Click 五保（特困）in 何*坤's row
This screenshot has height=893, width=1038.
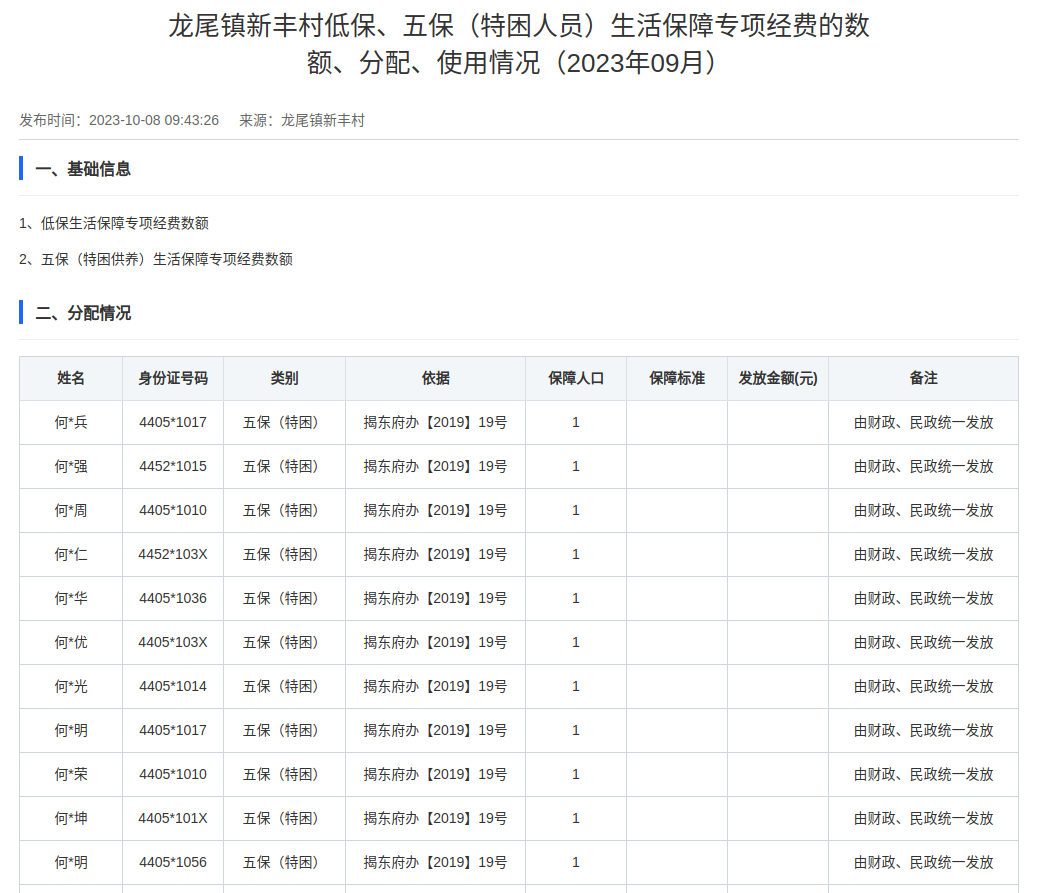[x=283, y=819]
